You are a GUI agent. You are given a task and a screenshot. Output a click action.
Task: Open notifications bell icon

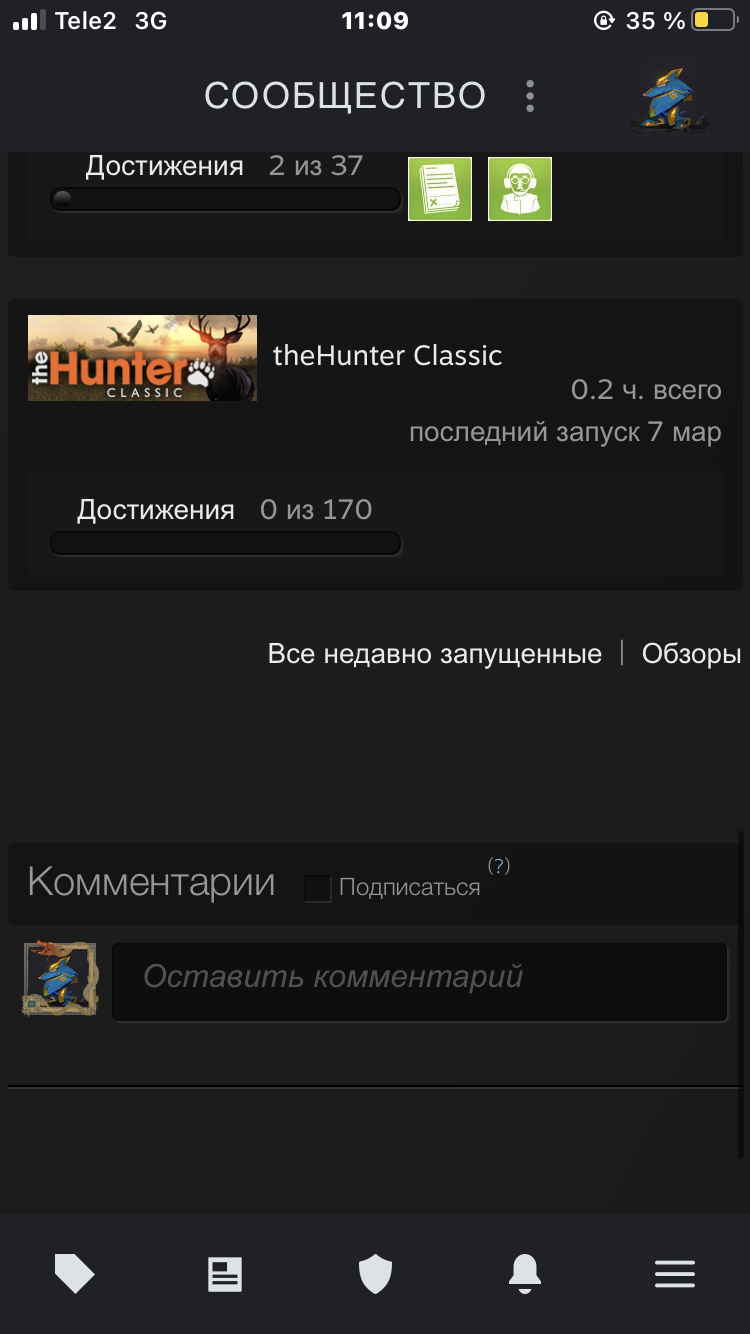[525, 1274]
